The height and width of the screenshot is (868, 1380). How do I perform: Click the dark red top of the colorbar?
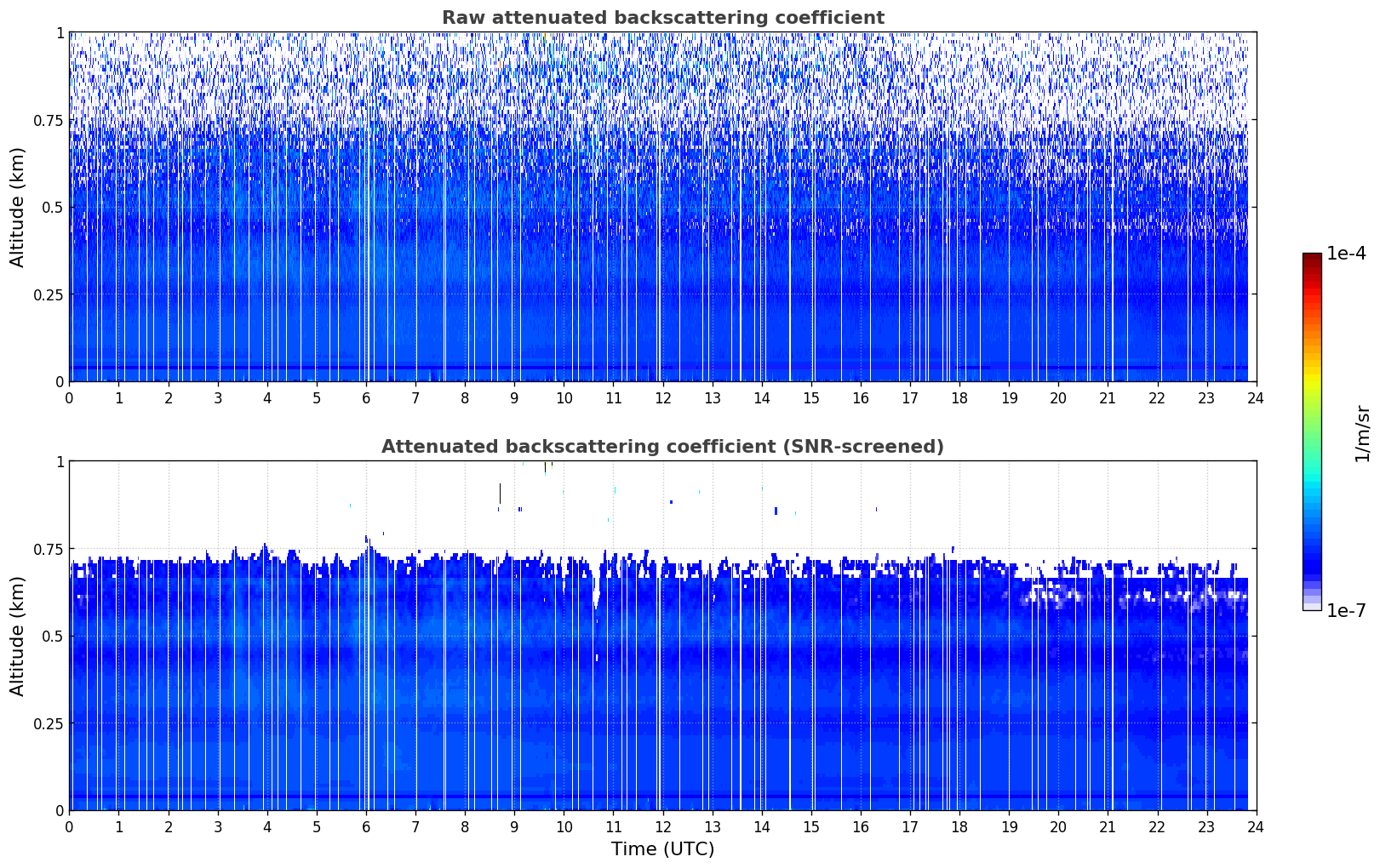click(x=1312, y=260)
